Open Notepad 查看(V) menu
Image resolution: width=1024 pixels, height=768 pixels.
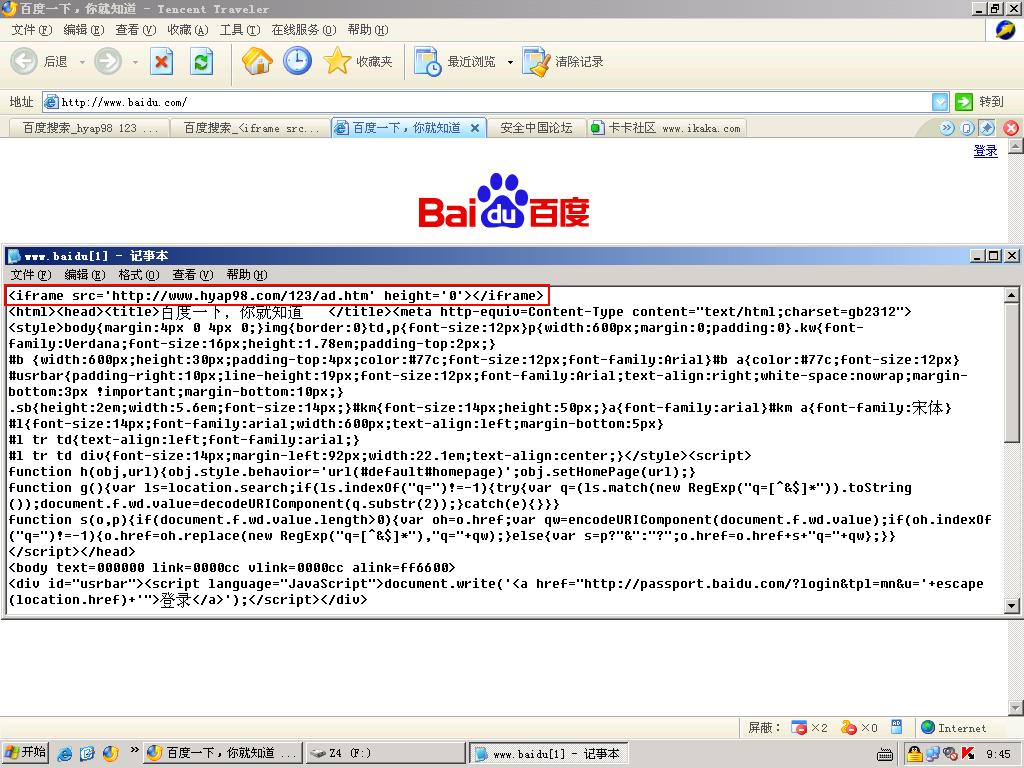tap(193, 275)
